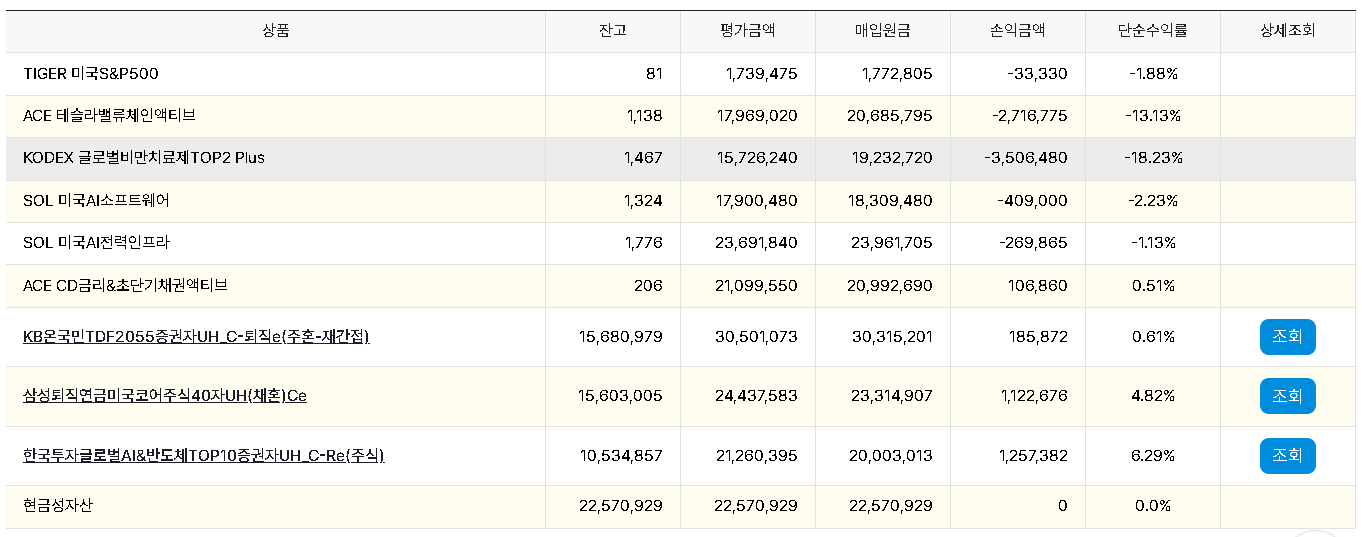Click the 평가금액 column header
1362x537 pixels.
747,31
